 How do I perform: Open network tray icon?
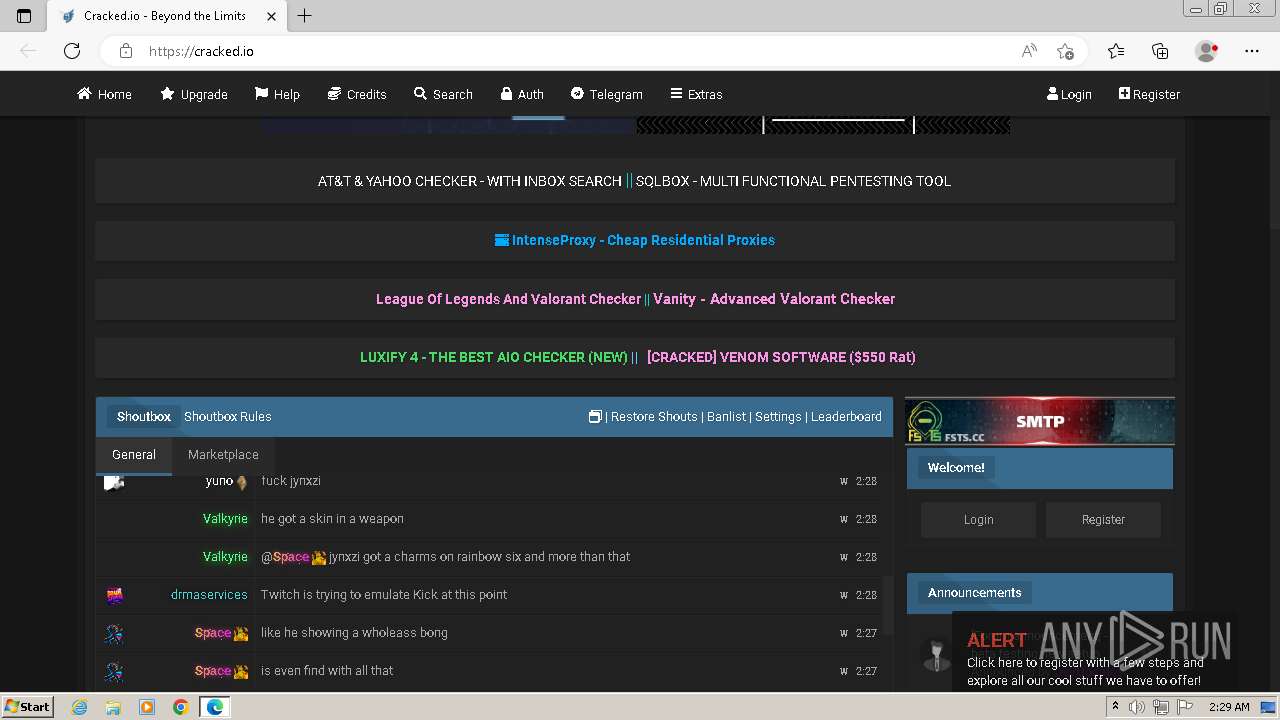tap(1161, 707)
